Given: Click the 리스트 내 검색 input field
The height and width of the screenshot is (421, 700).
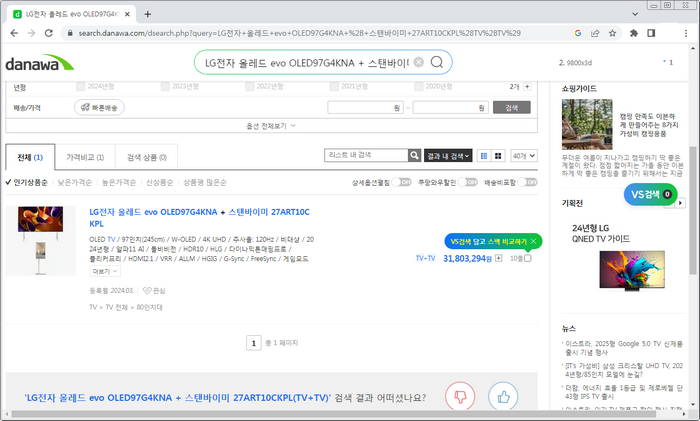Looking at the screenshot, I should click(x=366, y=155).
